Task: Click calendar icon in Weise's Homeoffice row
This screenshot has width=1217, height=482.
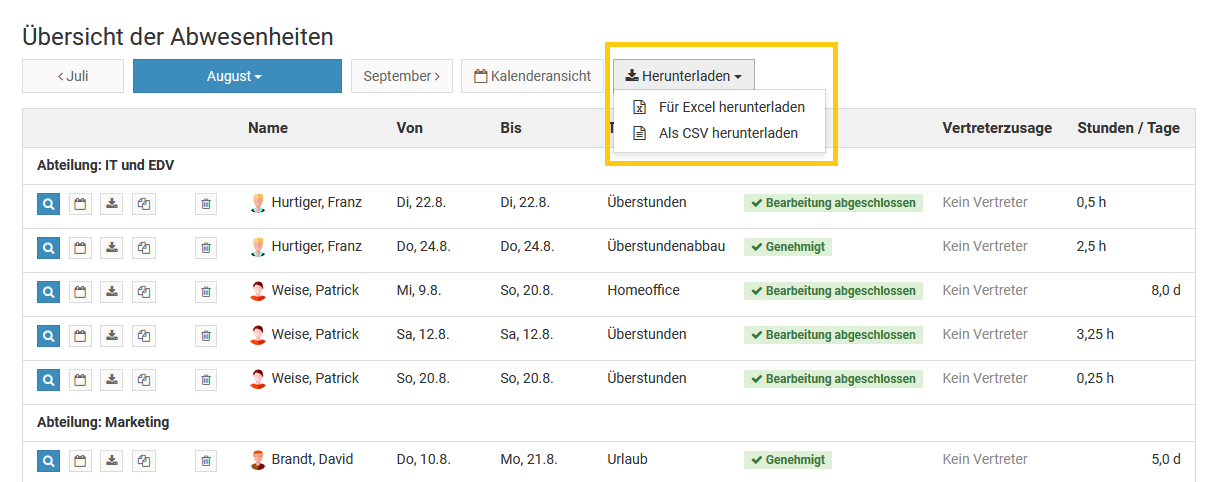Action: coord(80,291)
